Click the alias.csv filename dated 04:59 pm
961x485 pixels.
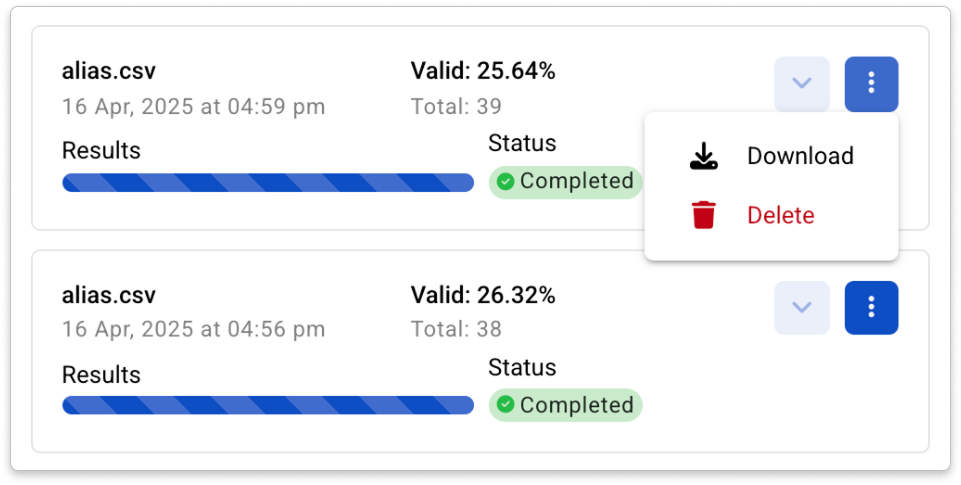pyautogui.click(x=109, y=71)
